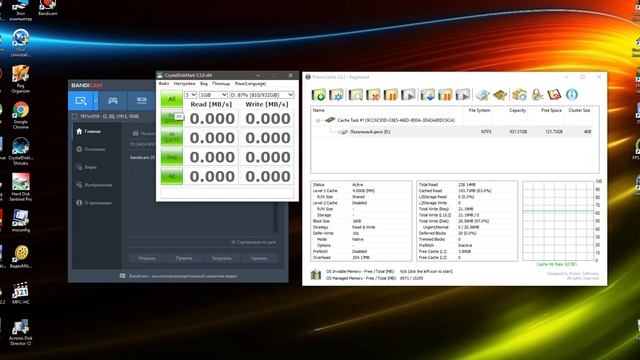Open msconfig desktop shortcut
Screen dimensions: 640x360
pos(20,221)
